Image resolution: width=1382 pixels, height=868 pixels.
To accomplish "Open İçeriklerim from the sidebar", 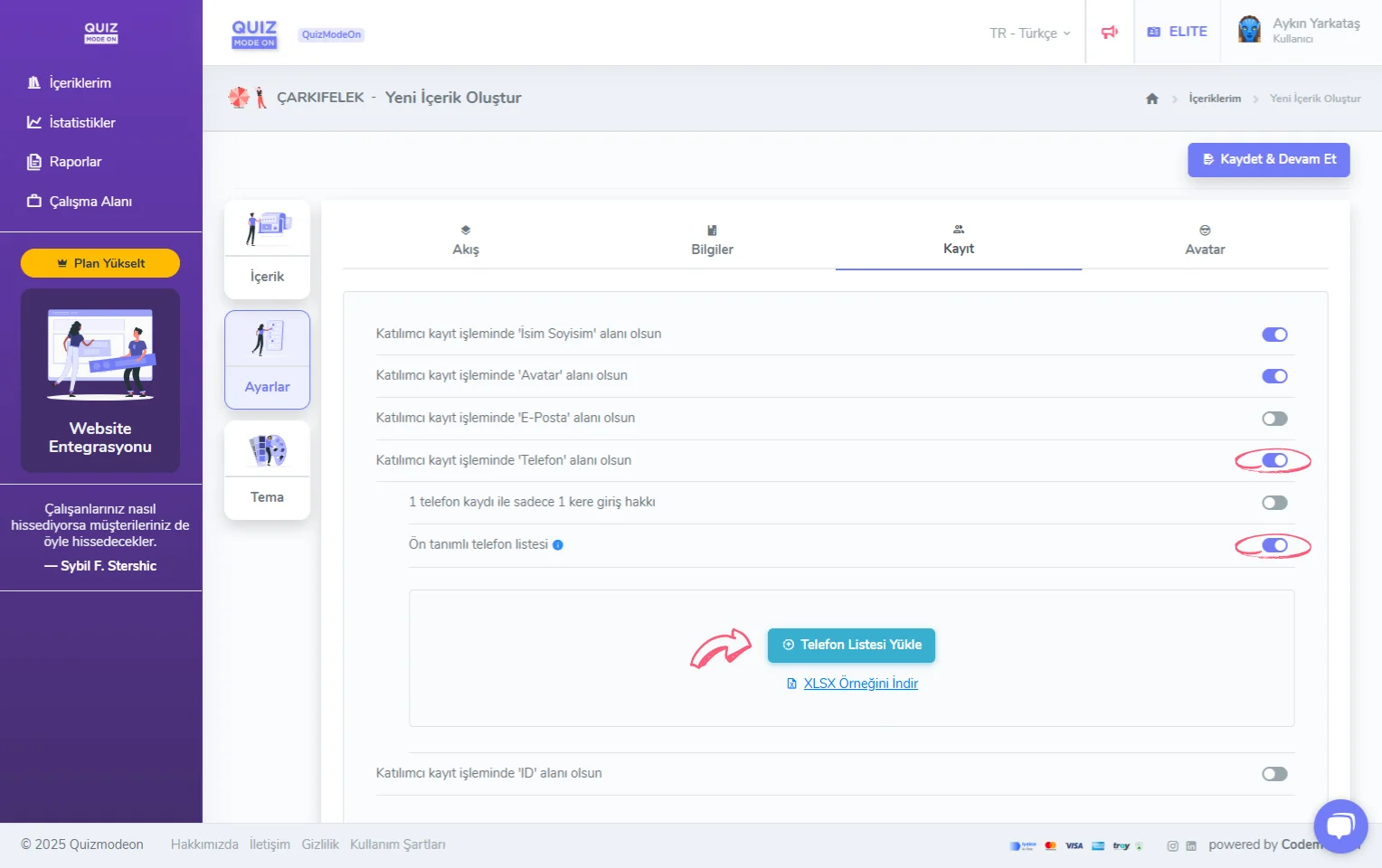I will click(80, 82).
